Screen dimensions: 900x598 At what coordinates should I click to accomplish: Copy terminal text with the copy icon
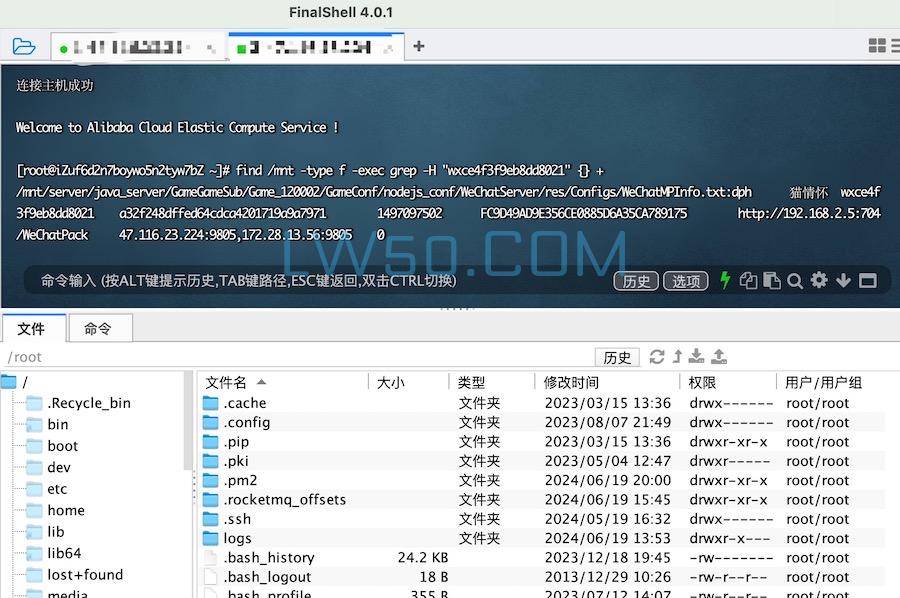tap(748, 280)
